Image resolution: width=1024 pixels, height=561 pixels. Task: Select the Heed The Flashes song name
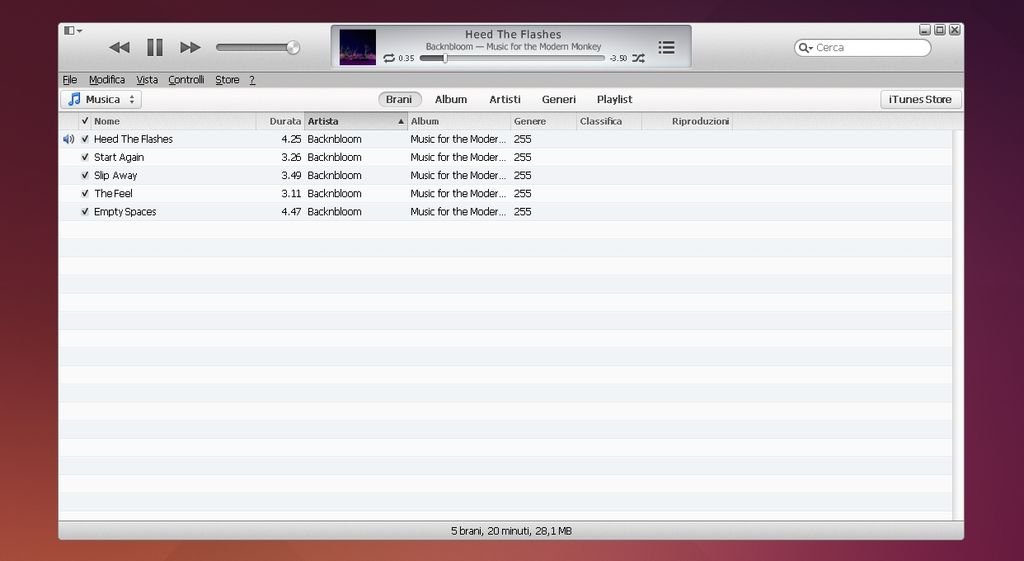(133, 139)
